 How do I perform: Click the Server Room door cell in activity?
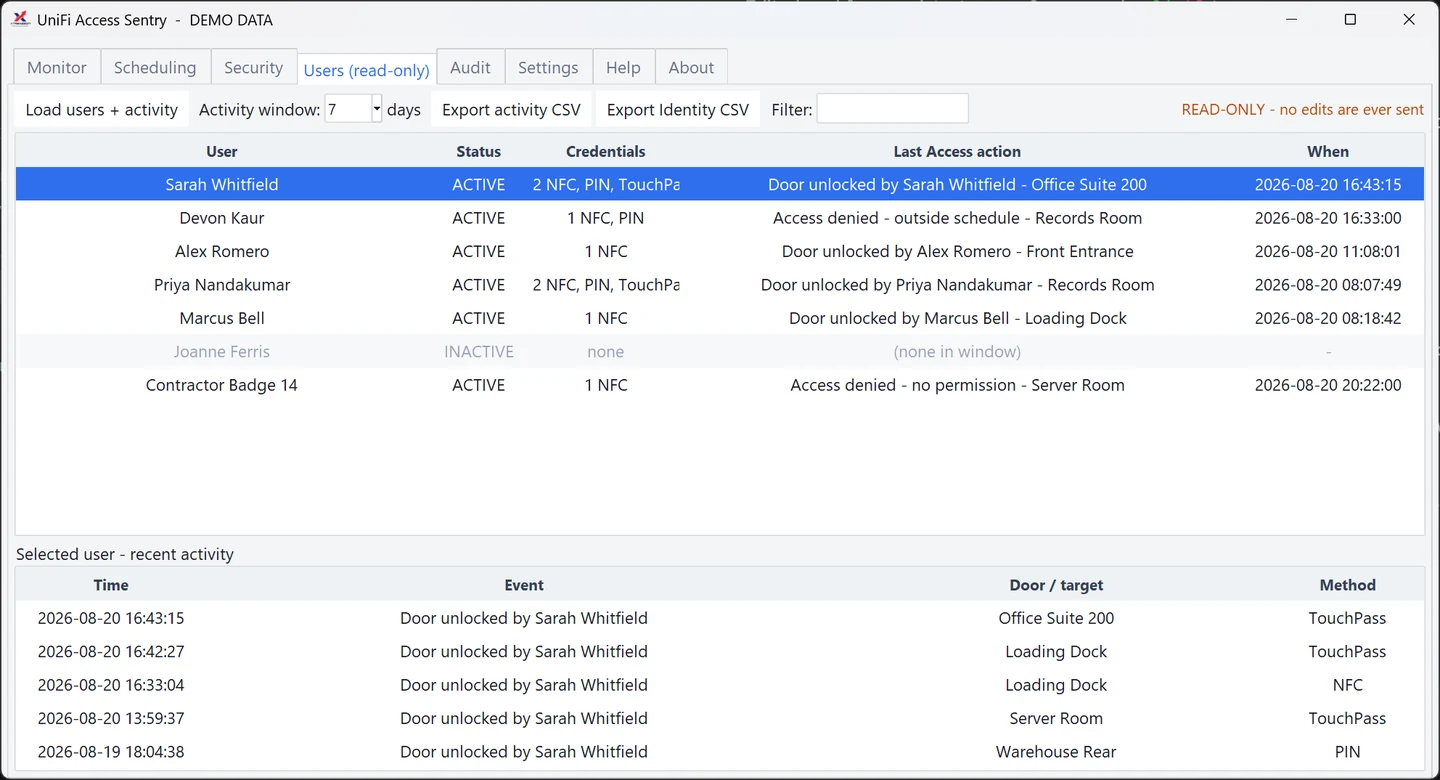pos(1056,718)
